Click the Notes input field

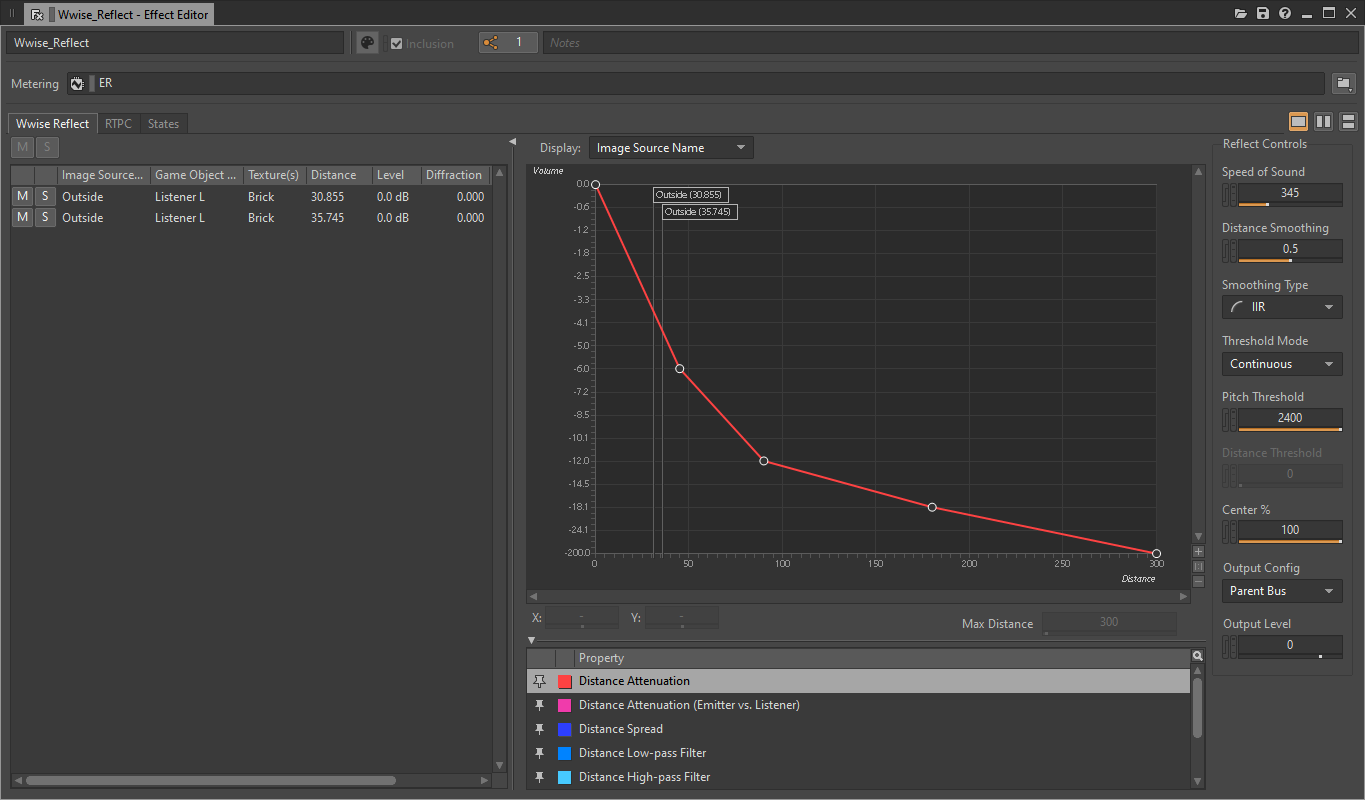click(950, 43)
